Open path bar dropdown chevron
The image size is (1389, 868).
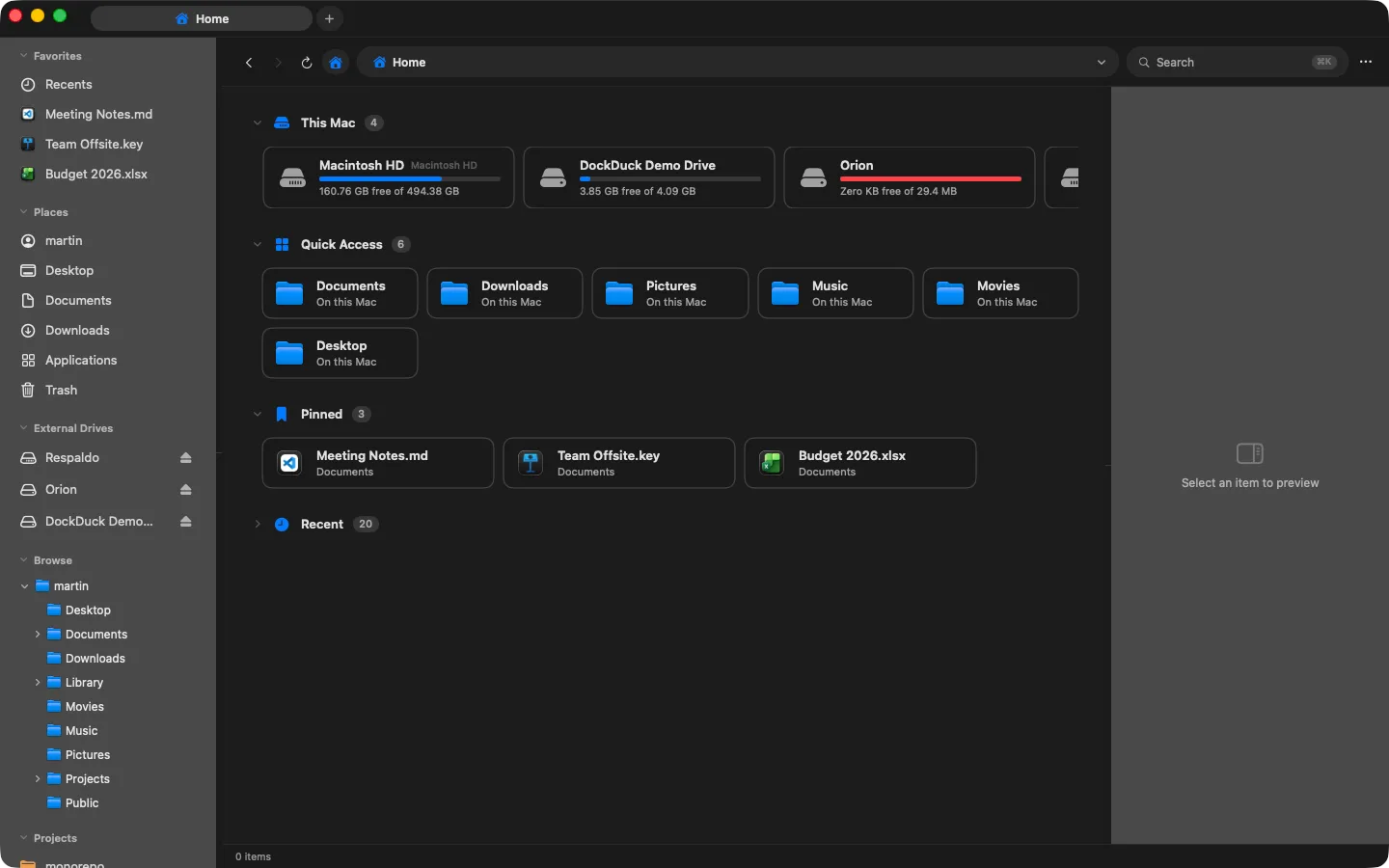point(1102,63)
